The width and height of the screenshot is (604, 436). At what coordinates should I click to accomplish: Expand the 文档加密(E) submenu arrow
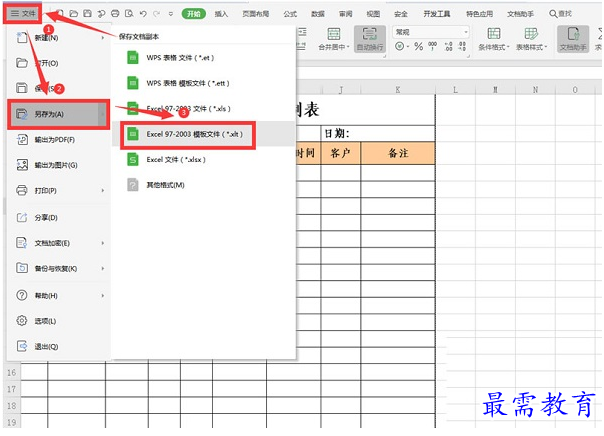(x=103, y=243)
